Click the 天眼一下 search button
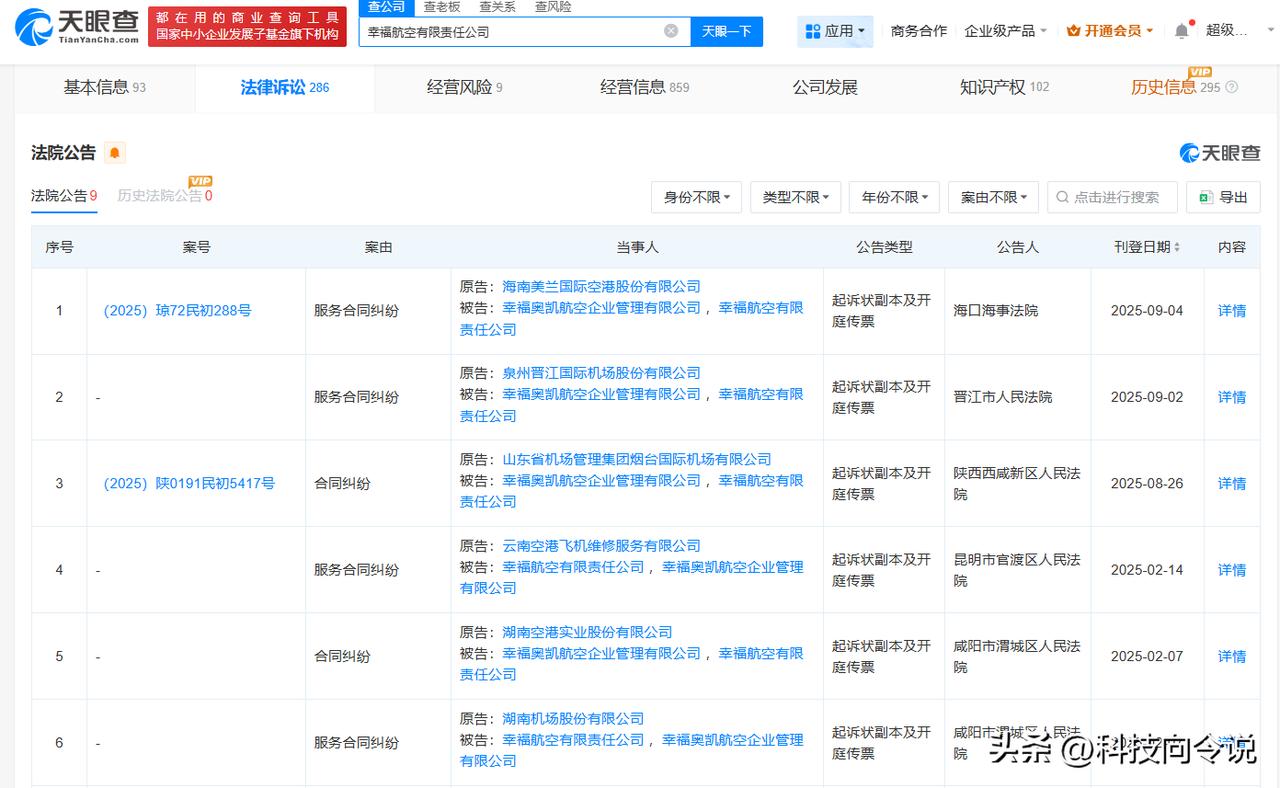Image resolution: width=1280 pixels, height=788 pixels. [726, 31]
